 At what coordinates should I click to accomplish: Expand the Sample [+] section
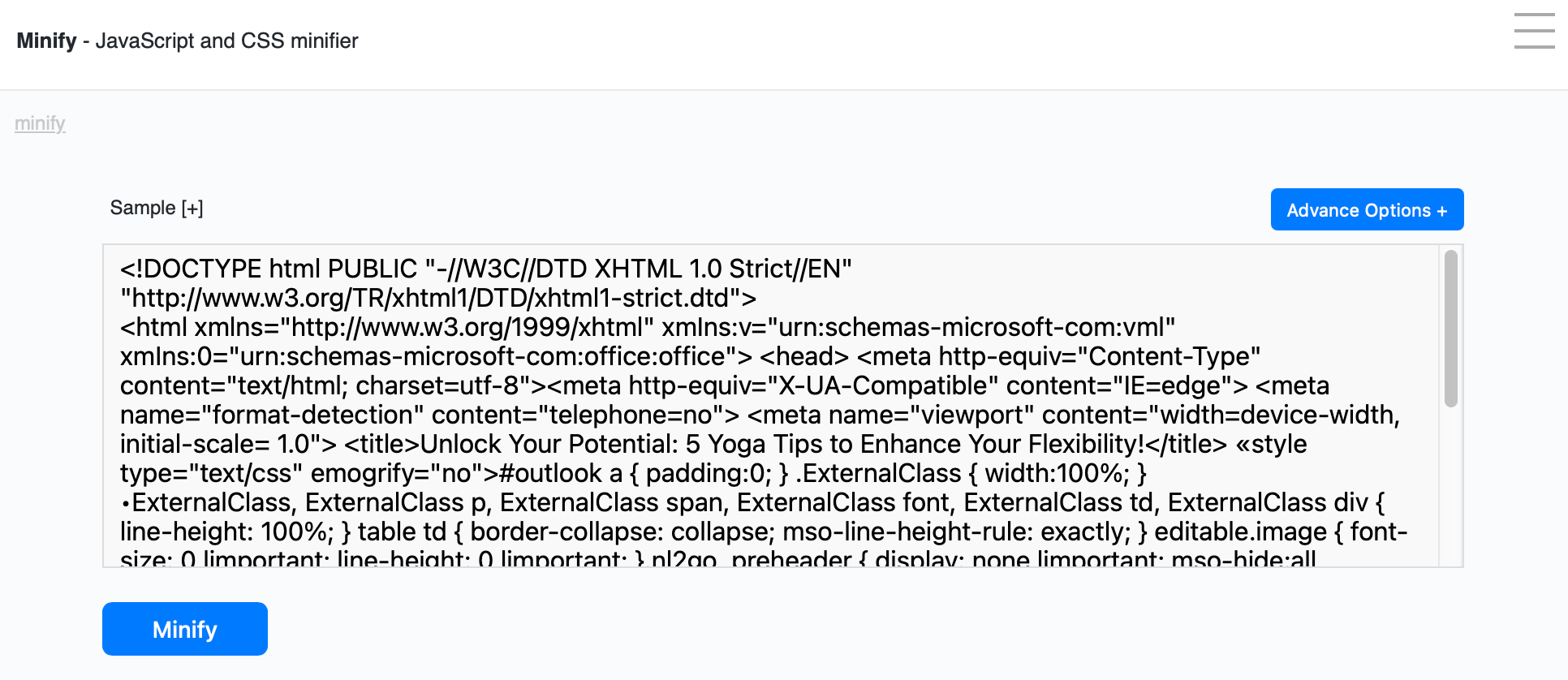(157, 208)
